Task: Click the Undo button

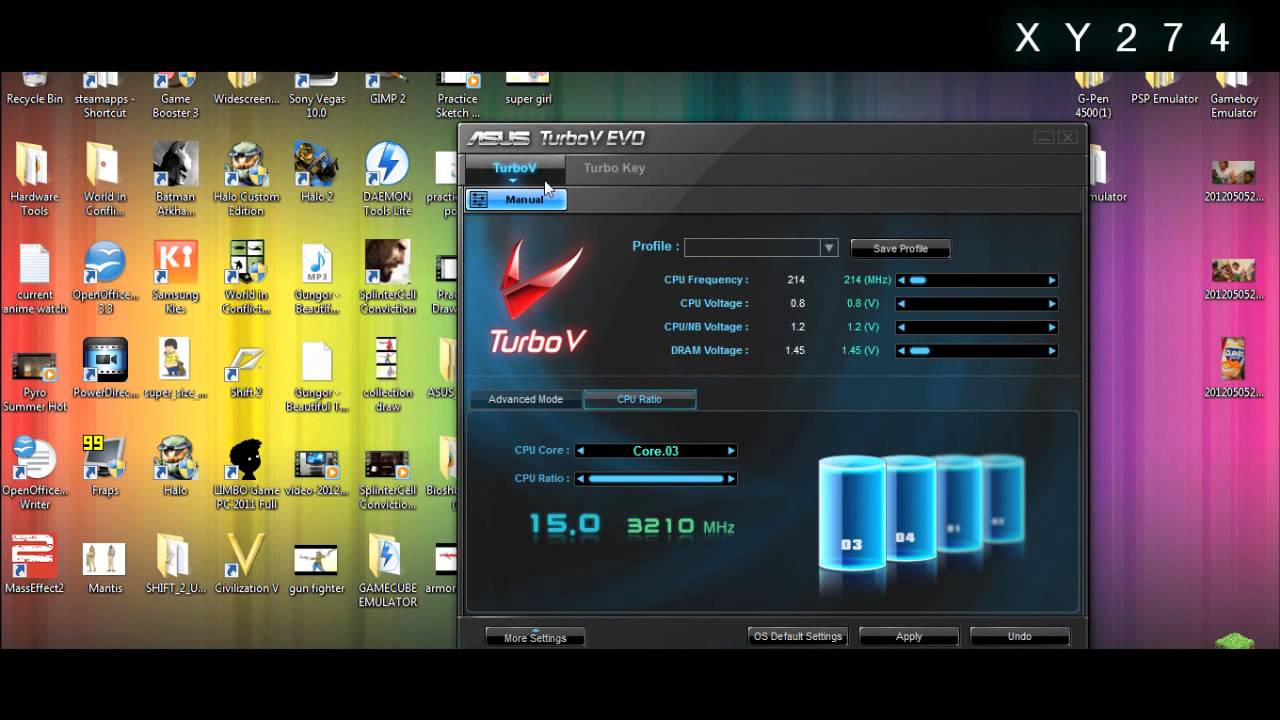Action: pyautogui.click(x=1019, y=636)
